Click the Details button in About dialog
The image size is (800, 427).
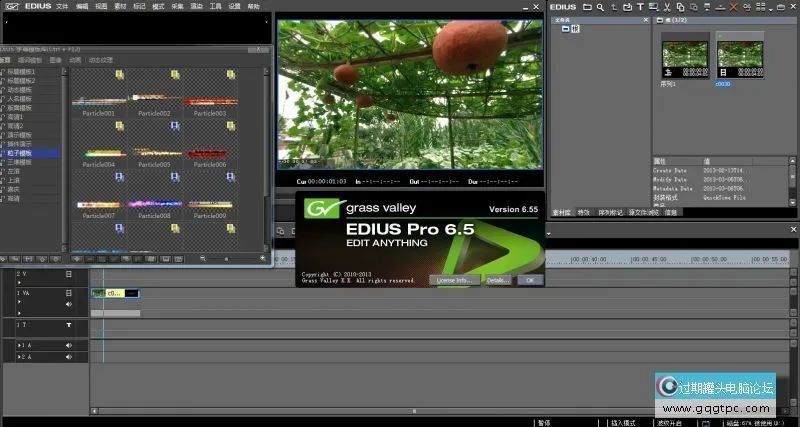pos(497,280)
